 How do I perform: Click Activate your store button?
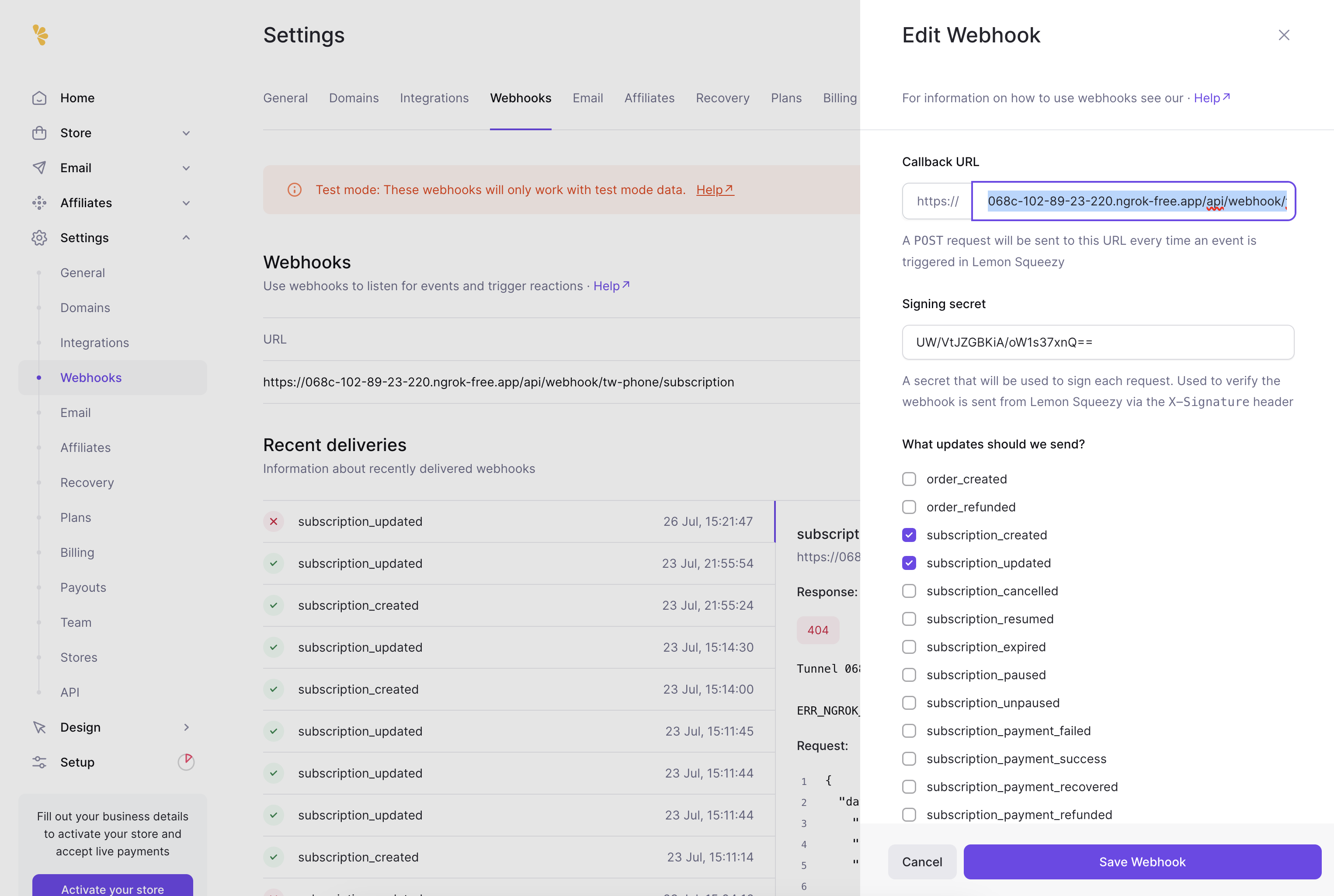coord(112,886)
